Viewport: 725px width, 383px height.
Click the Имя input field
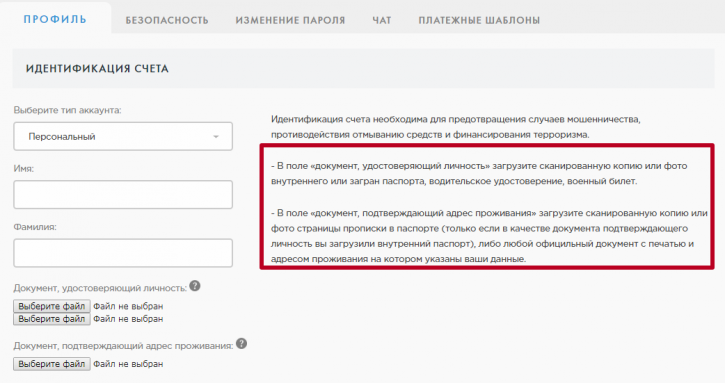pyautogui.click(x=123, y=195)
